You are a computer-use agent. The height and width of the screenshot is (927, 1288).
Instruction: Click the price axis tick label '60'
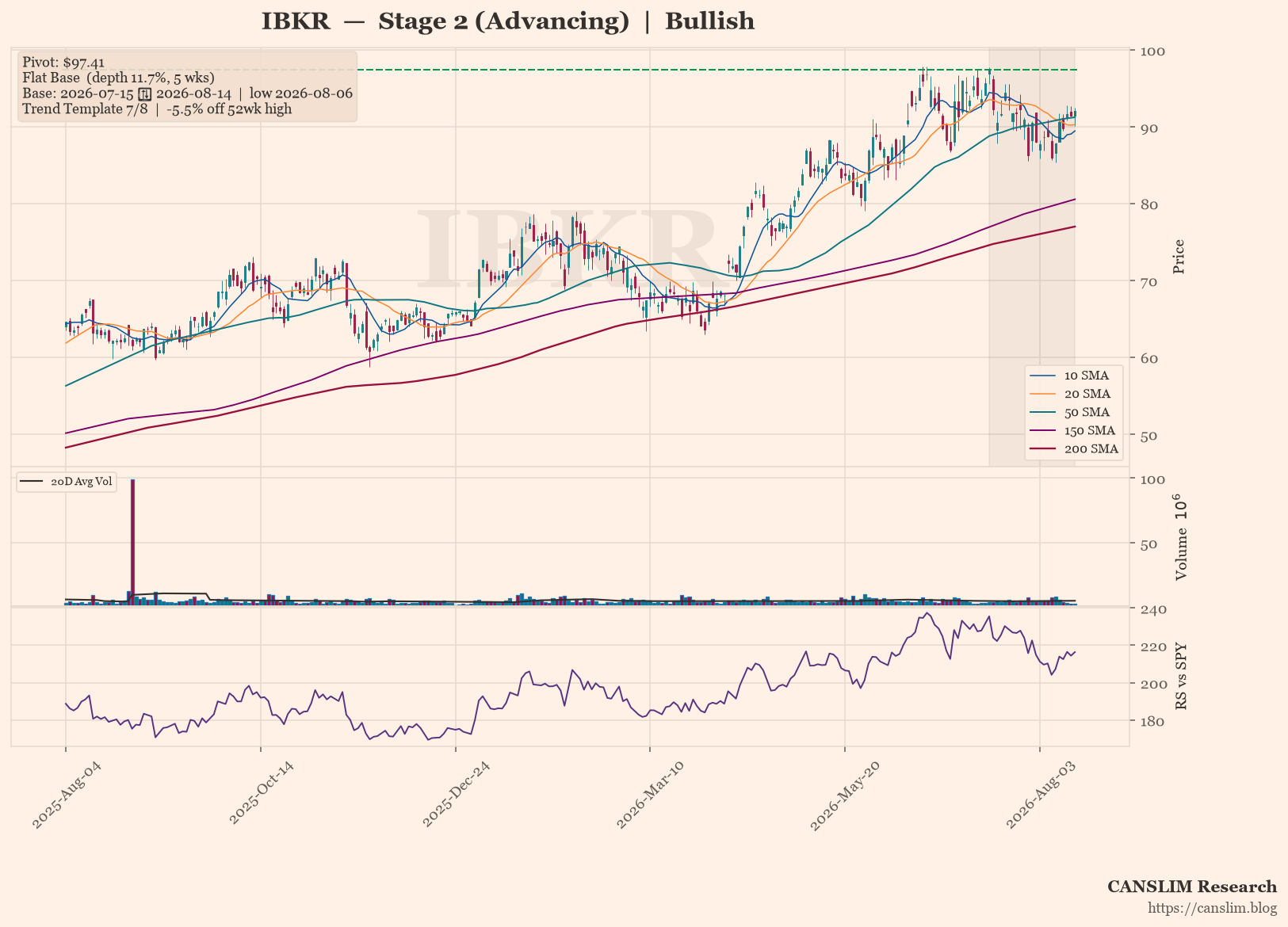click(1148, 359)
